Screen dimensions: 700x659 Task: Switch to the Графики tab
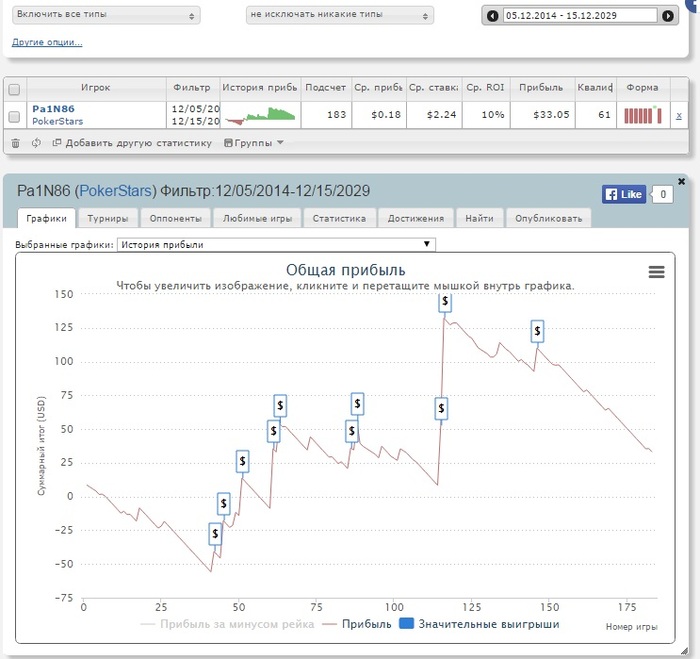pyautogui.click(x=46, y=218)
